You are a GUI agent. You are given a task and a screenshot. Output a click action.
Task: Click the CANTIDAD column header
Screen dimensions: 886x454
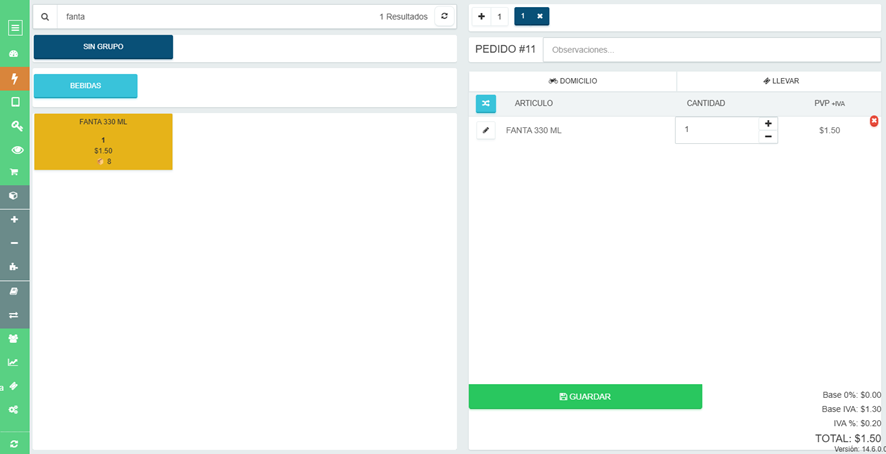click(x=706, y=103)
